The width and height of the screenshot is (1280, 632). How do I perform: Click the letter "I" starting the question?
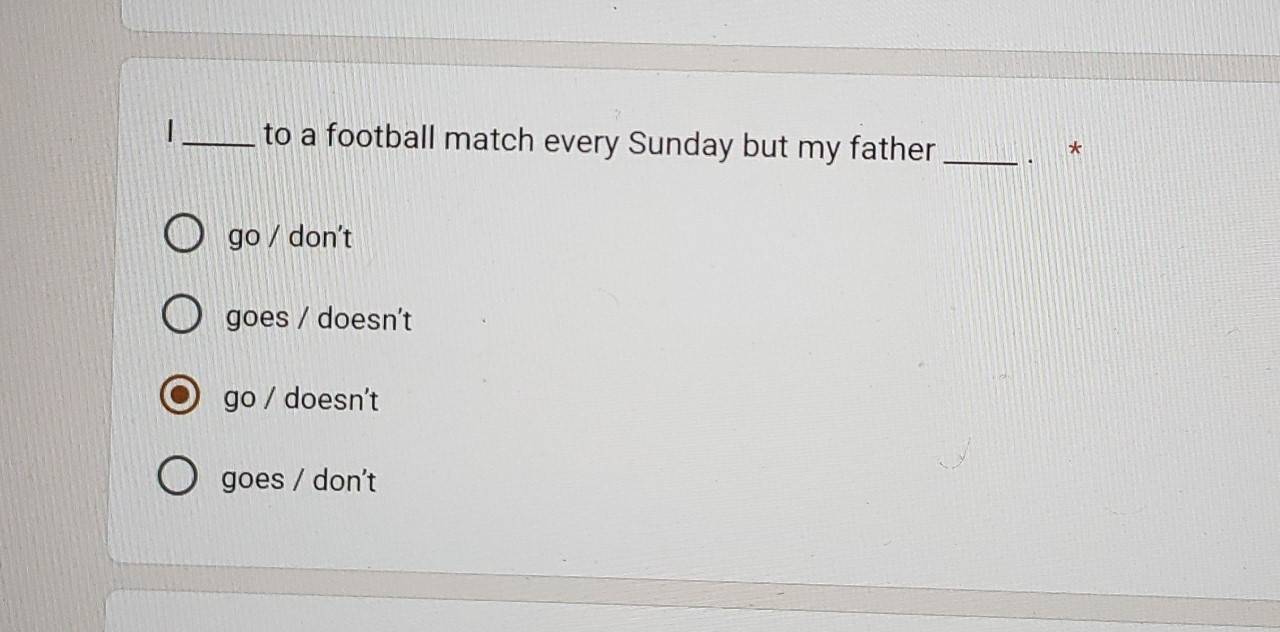click(172, 131)
